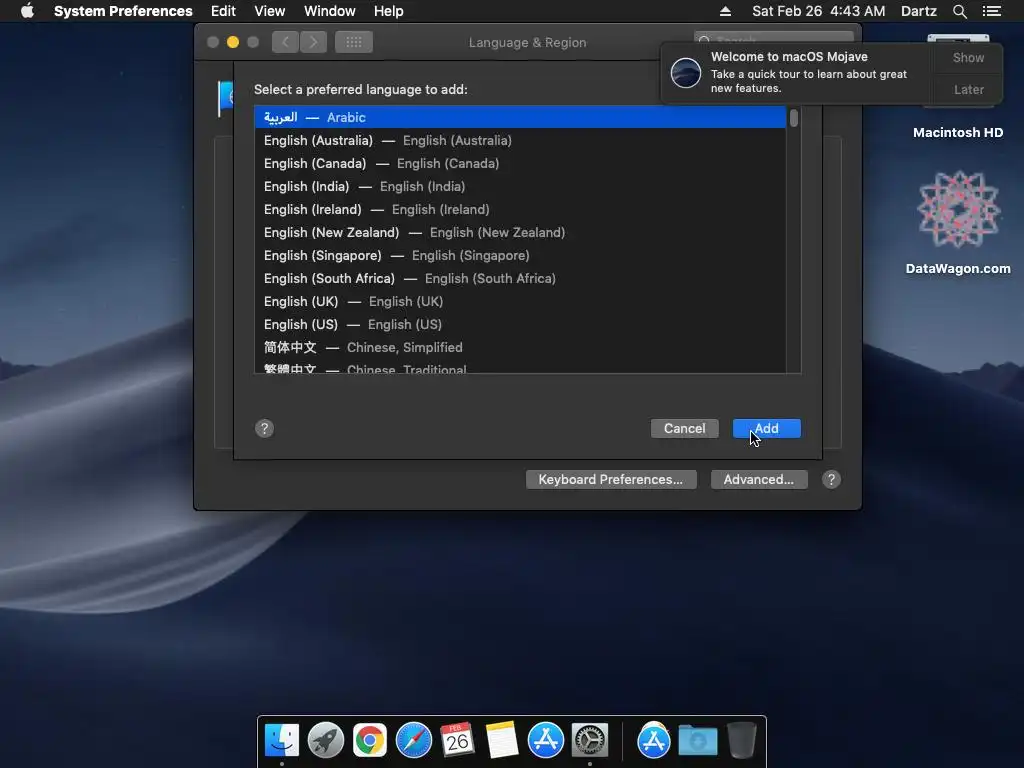The width and height of the screenshot is (1024, 768).
Task: Click the Add button
Action: [767, 428]
